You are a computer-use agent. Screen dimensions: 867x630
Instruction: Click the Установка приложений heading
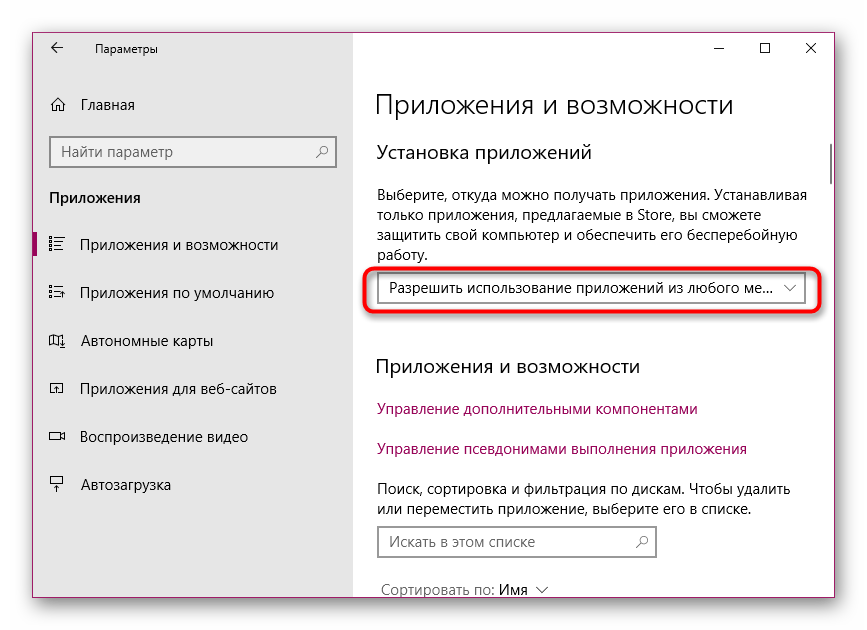484,152
